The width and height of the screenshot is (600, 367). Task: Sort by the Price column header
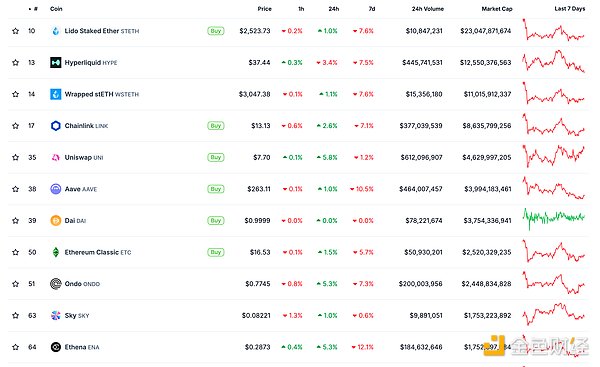tap(264, 9)
